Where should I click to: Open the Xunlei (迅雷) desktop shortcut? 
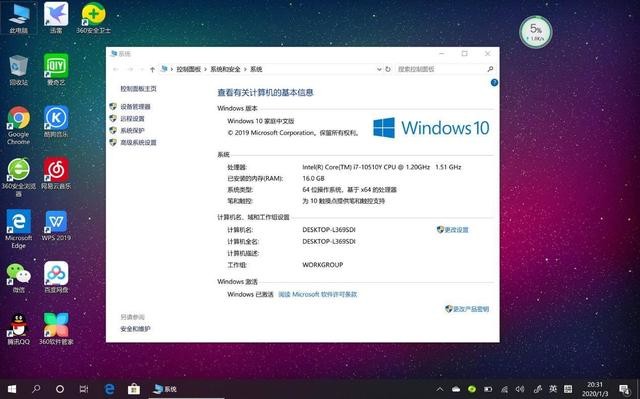[56, 18]
